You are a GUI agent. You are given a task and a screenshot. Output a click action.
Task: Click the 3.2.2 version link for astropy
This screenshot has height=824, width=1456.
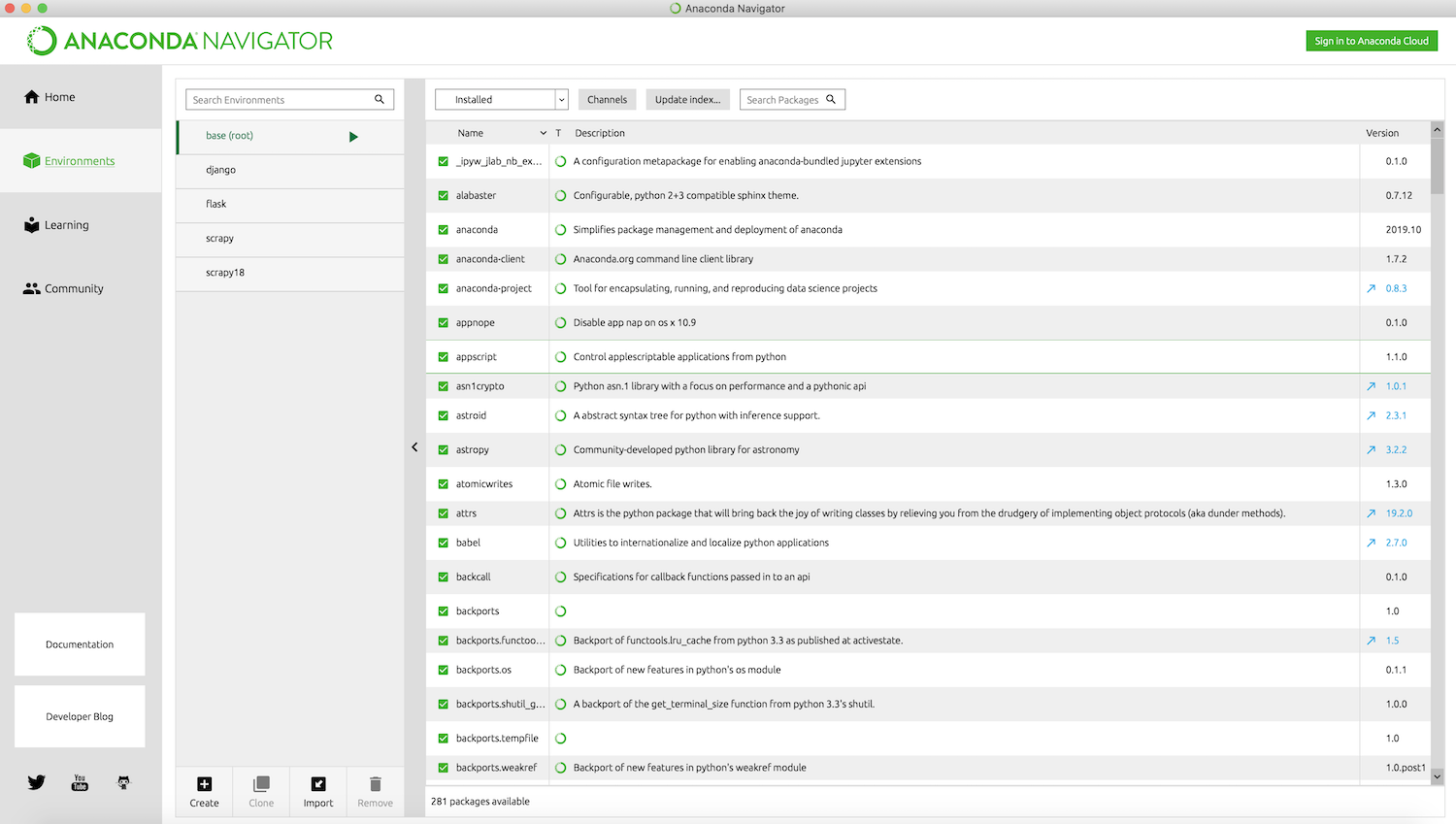[1396, 449]
